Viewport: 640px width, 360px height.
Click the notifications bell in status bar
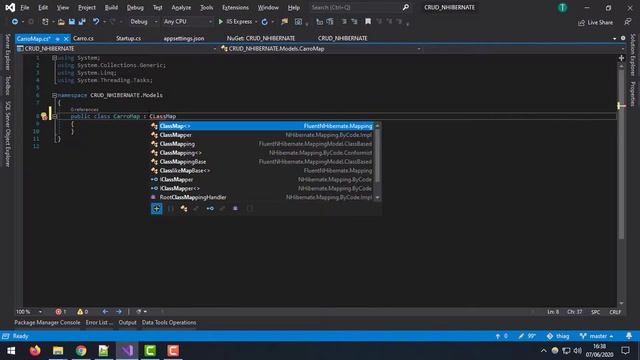pyautogui.click(x=629, y=336)
